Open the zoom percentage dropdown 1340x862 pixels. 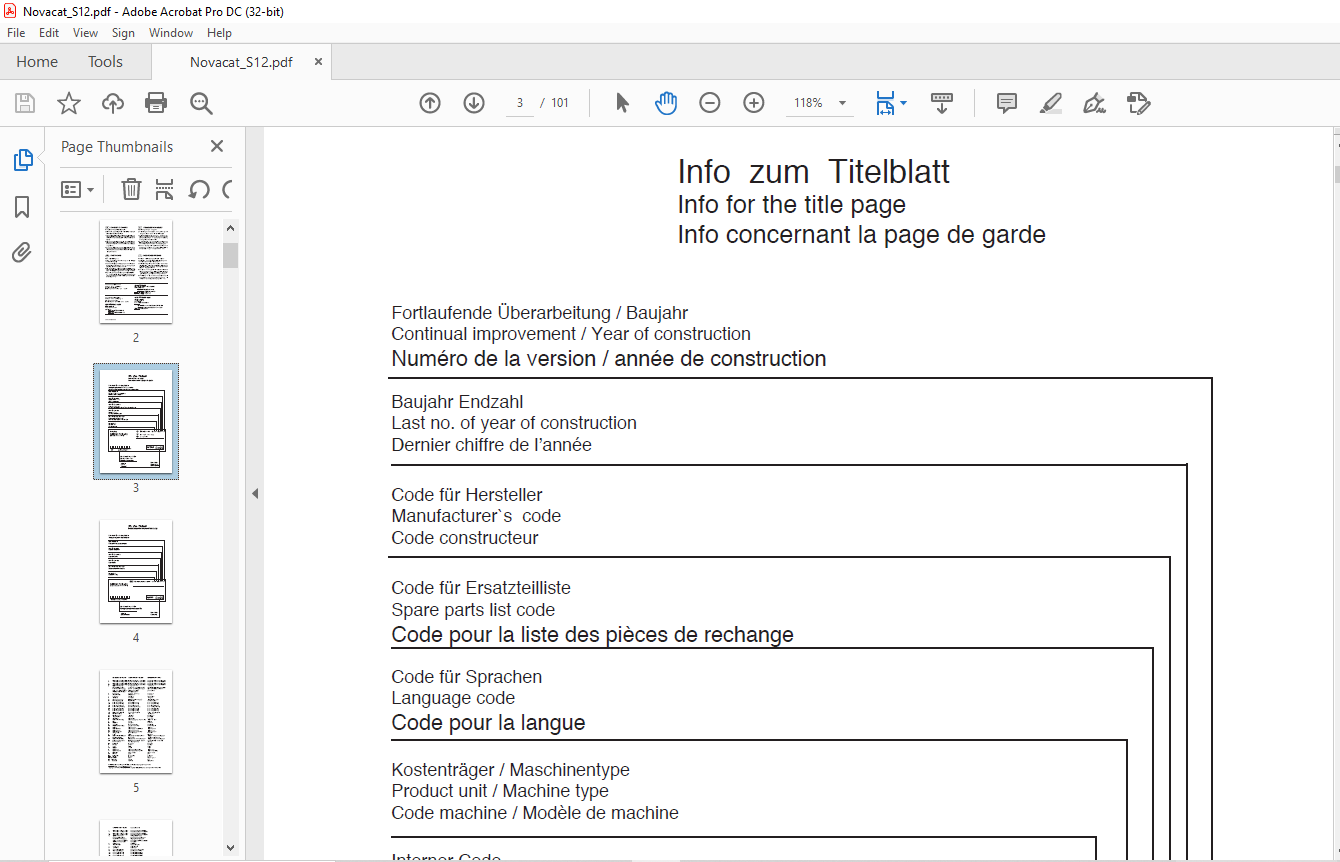[842, 103]
